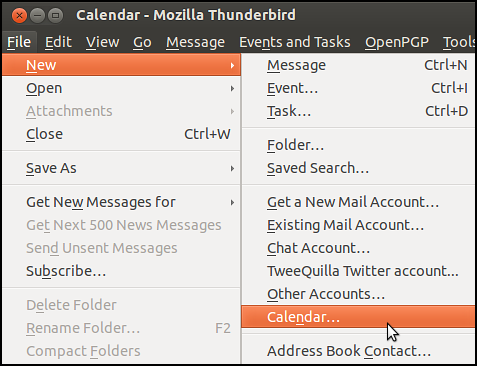Choose Get a New Mail Account…
This screenshot has height=366, width=477.
[358, 202]
